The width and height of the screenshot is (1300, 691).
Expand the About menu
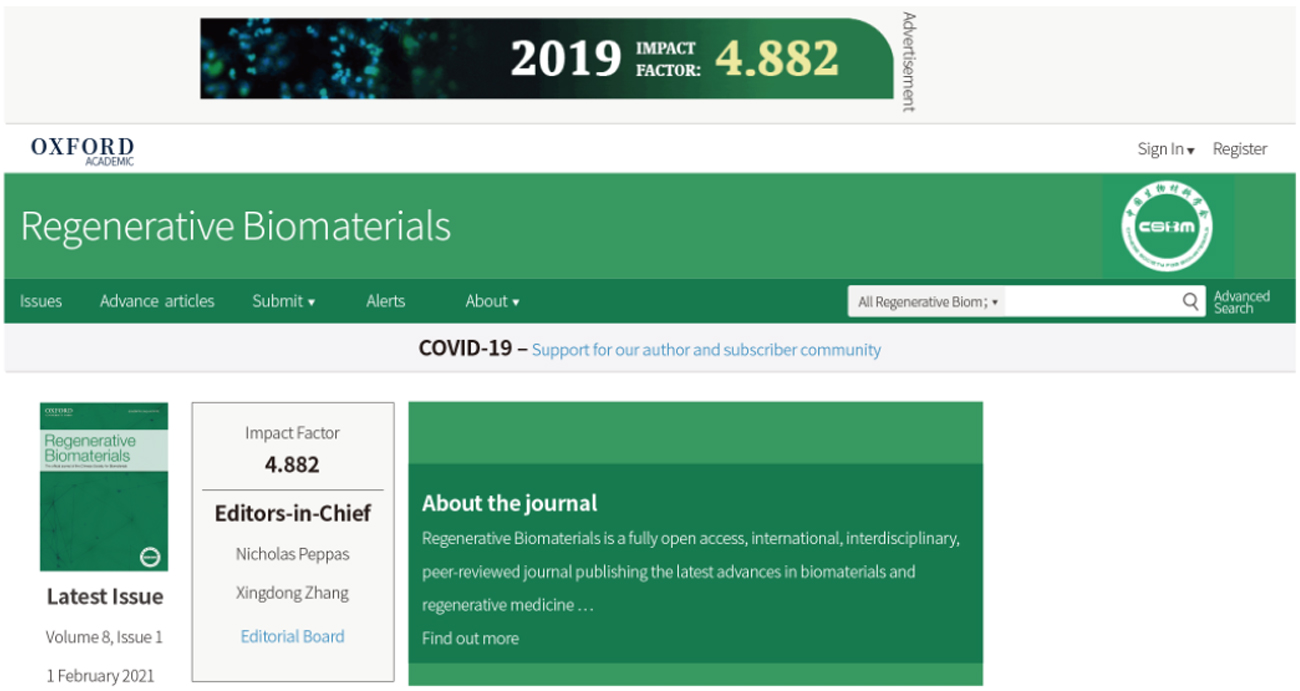click(492, 301)
